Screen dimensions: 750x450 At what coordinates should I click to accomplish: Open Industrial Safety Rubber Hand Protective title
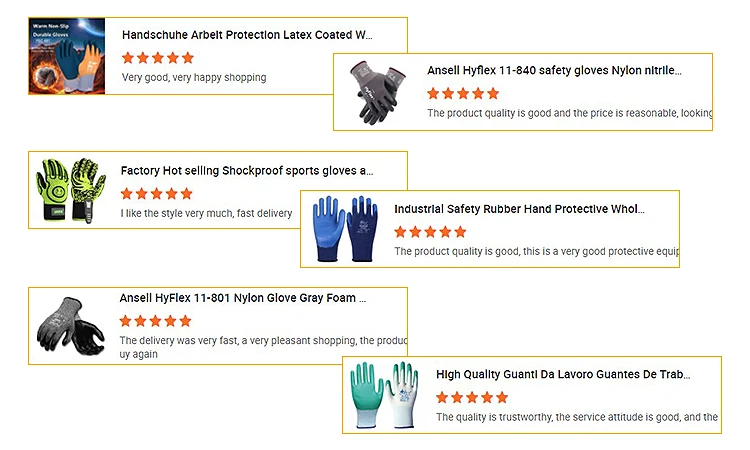click(519, 210)
